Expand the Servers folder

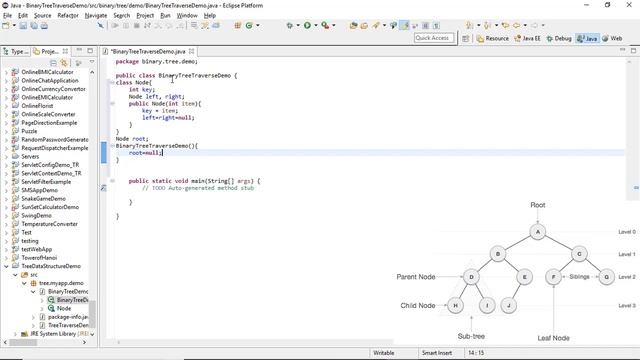pyautogui.click(x=6, y=156)
